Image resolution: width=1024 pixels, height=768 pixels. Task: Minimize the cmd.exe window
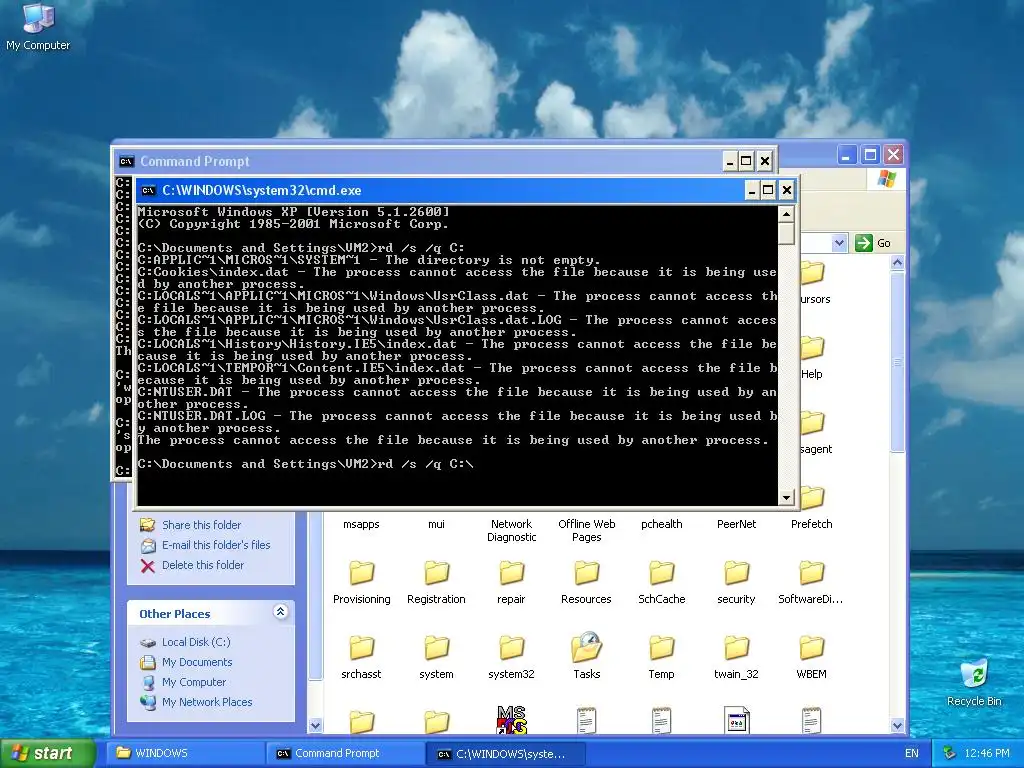pyautogui.click(x=751, y=191)
